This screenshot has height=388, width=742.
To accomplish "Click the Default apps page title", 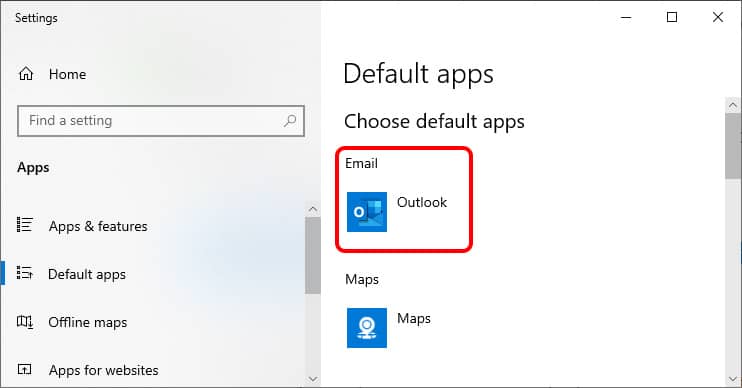I will click(418, 75).
